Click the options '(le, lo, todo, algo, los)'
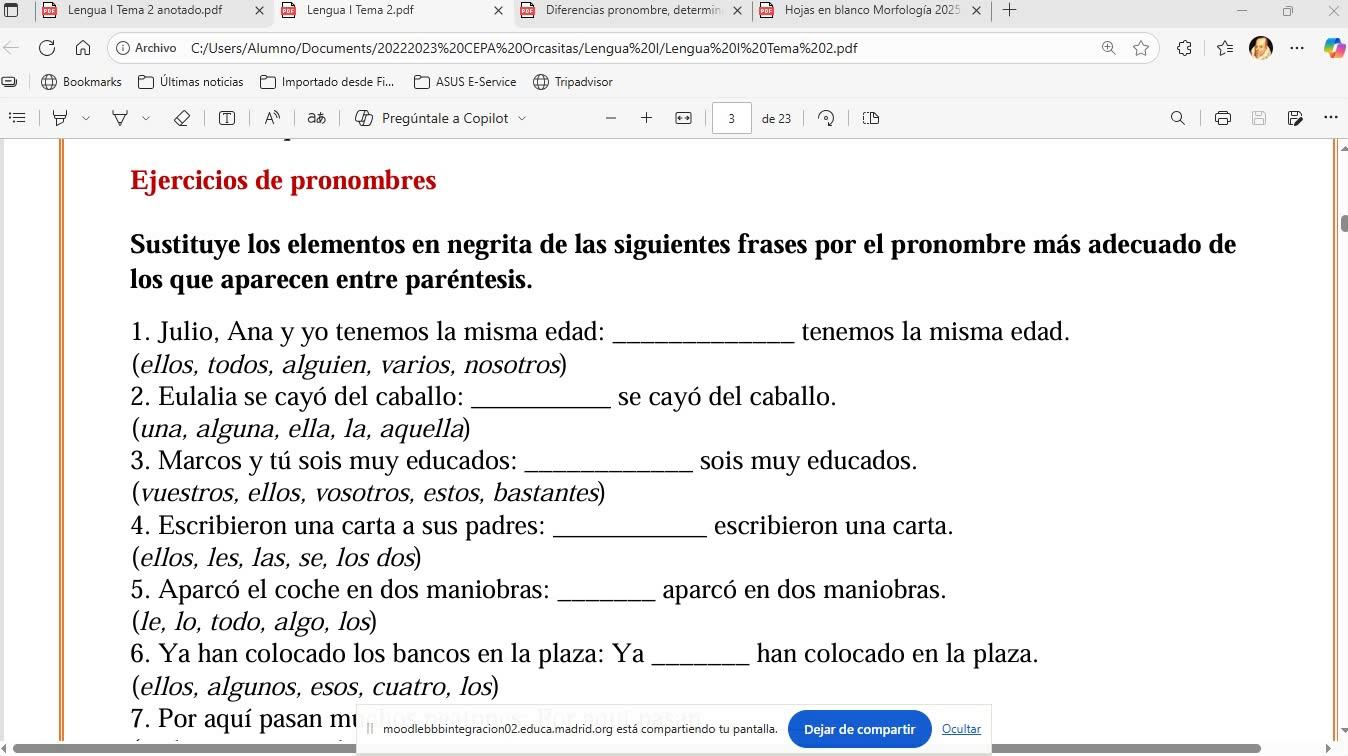This screenshot has width=1348, height=756. tap(254, 622)
